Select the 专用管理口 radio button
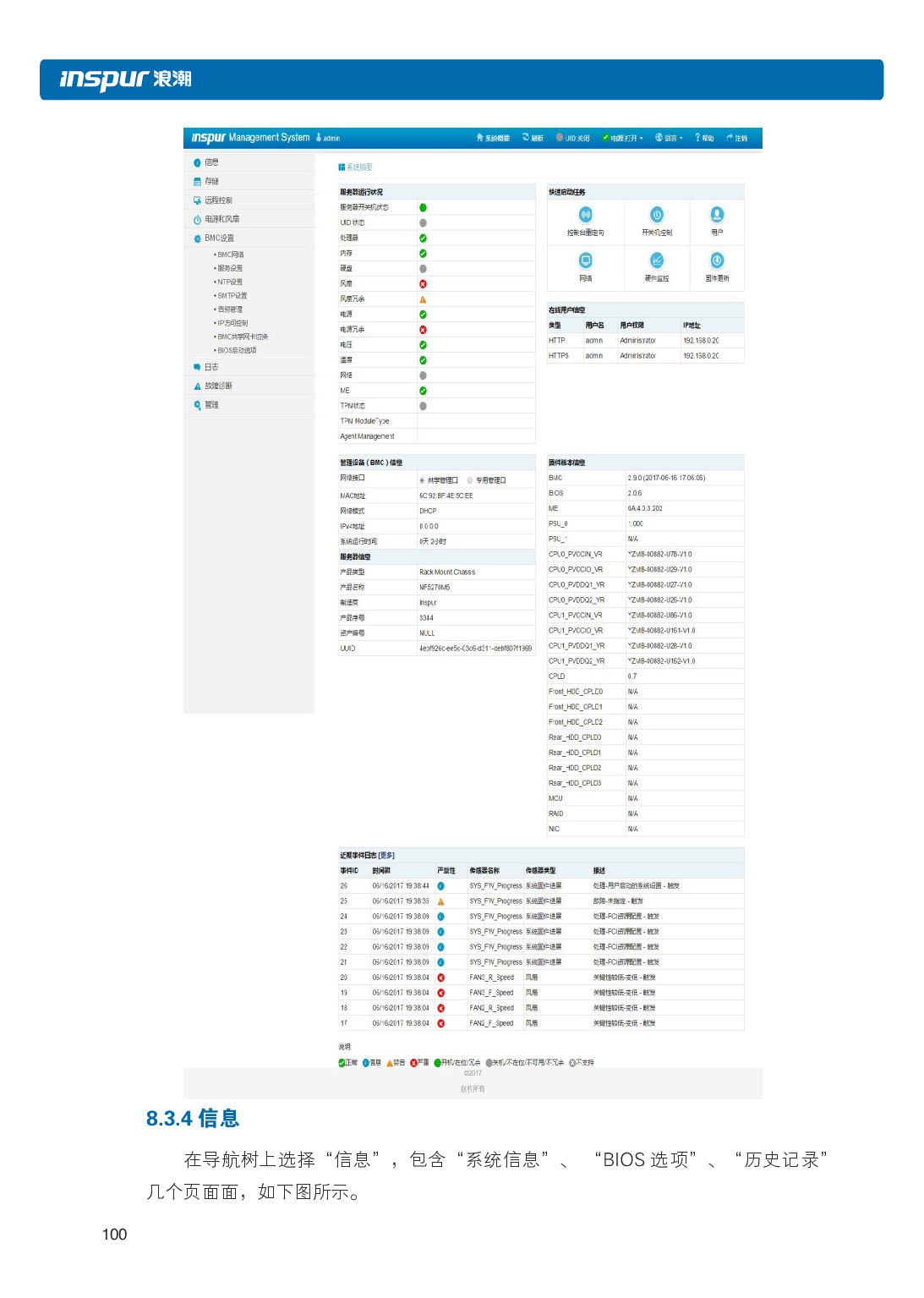 tap(471, 479)
